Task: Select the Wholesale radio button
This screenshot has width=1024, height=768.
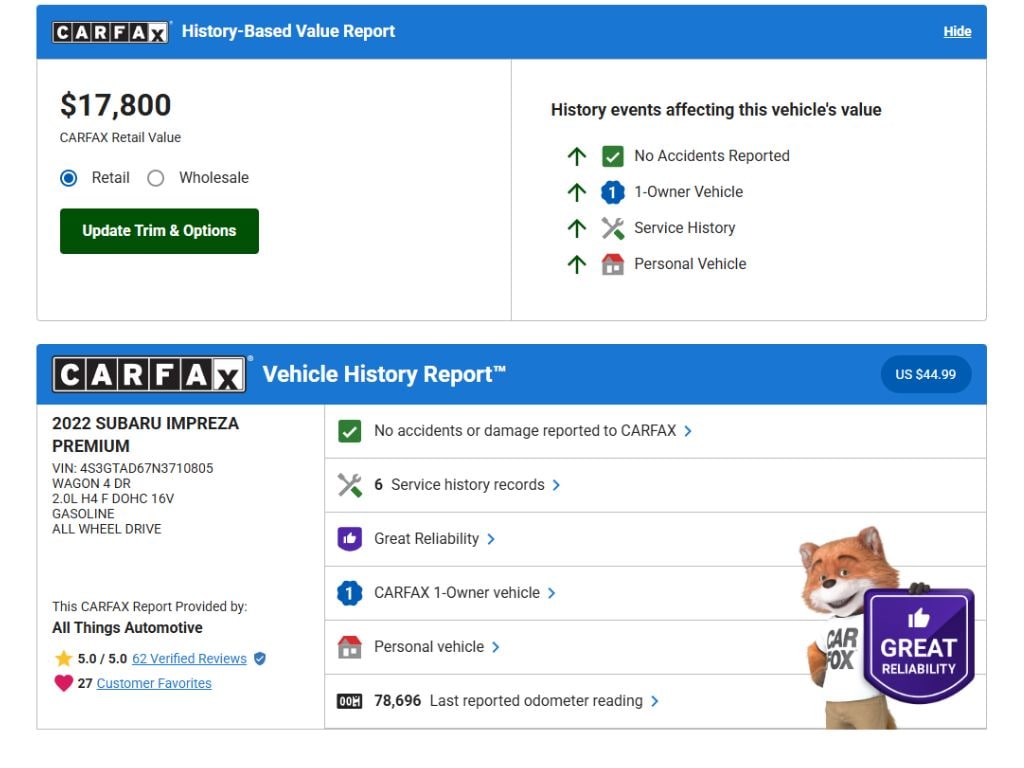Action: [x=156, y=178]
